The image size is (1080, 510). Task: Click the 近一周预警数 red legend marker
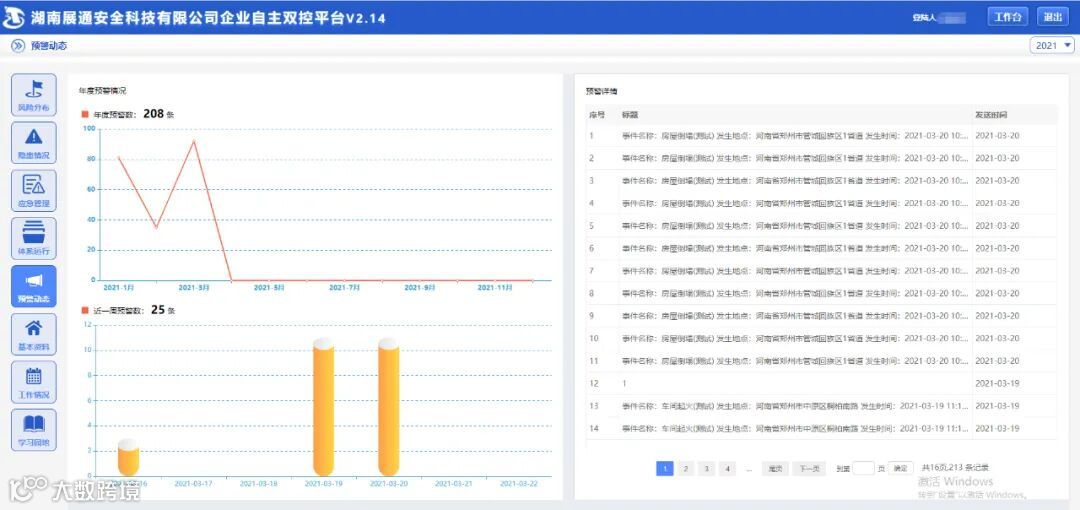click(85, 311)
